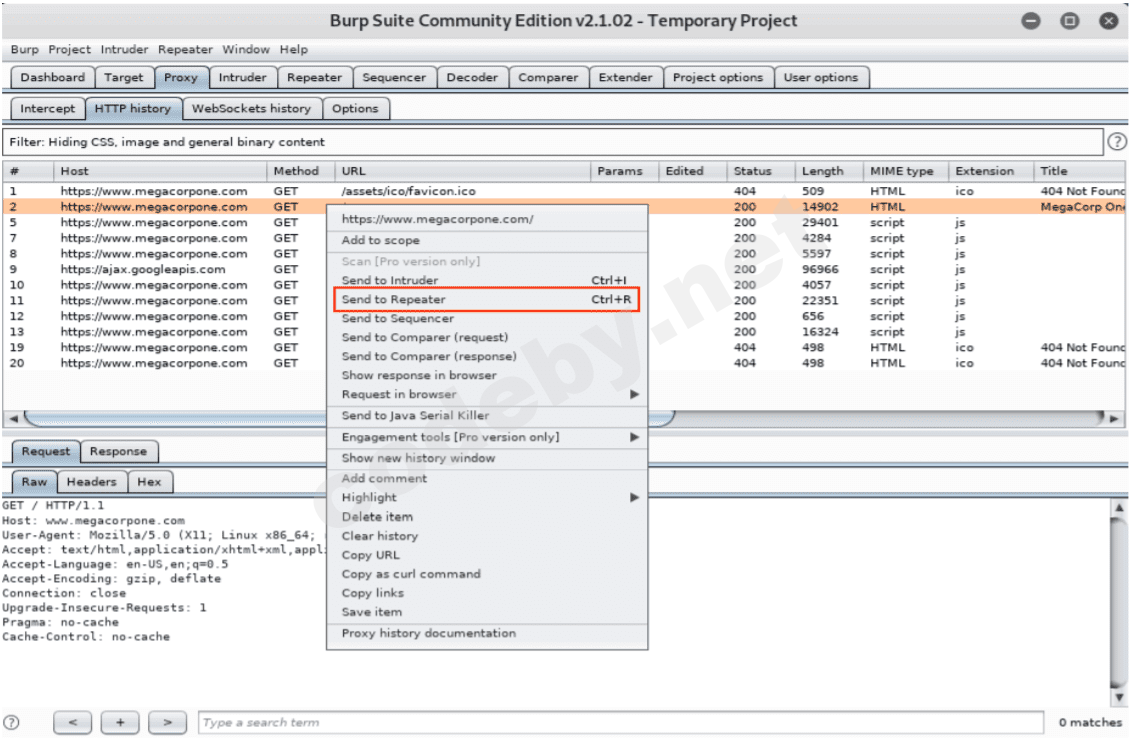Maximize the Burp Suite window
This screenshot has width=1135, height=742.
tap(1069, 21)
